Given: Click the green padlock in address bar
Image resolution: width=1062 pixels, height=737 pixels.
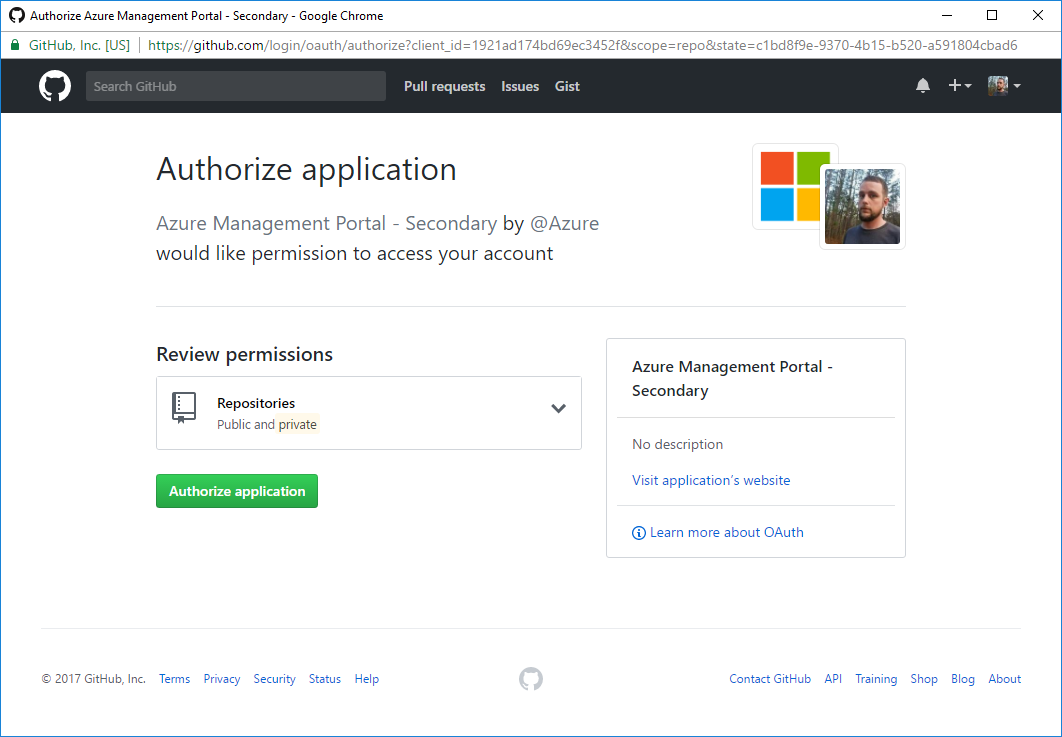Looking at the screenshot, I should coord(15,45).
